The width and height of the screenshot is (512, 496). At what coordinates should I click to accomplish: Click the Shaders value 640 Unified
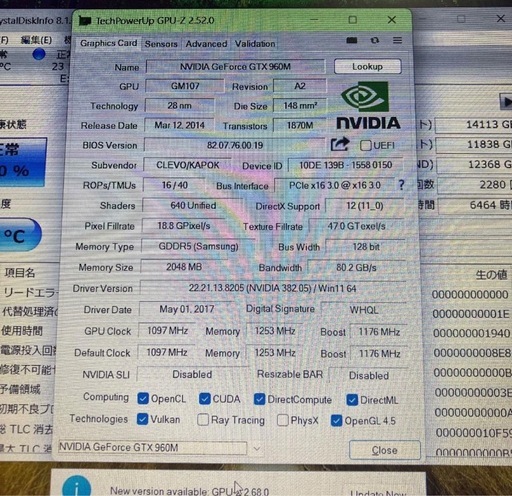pos(193,205)
